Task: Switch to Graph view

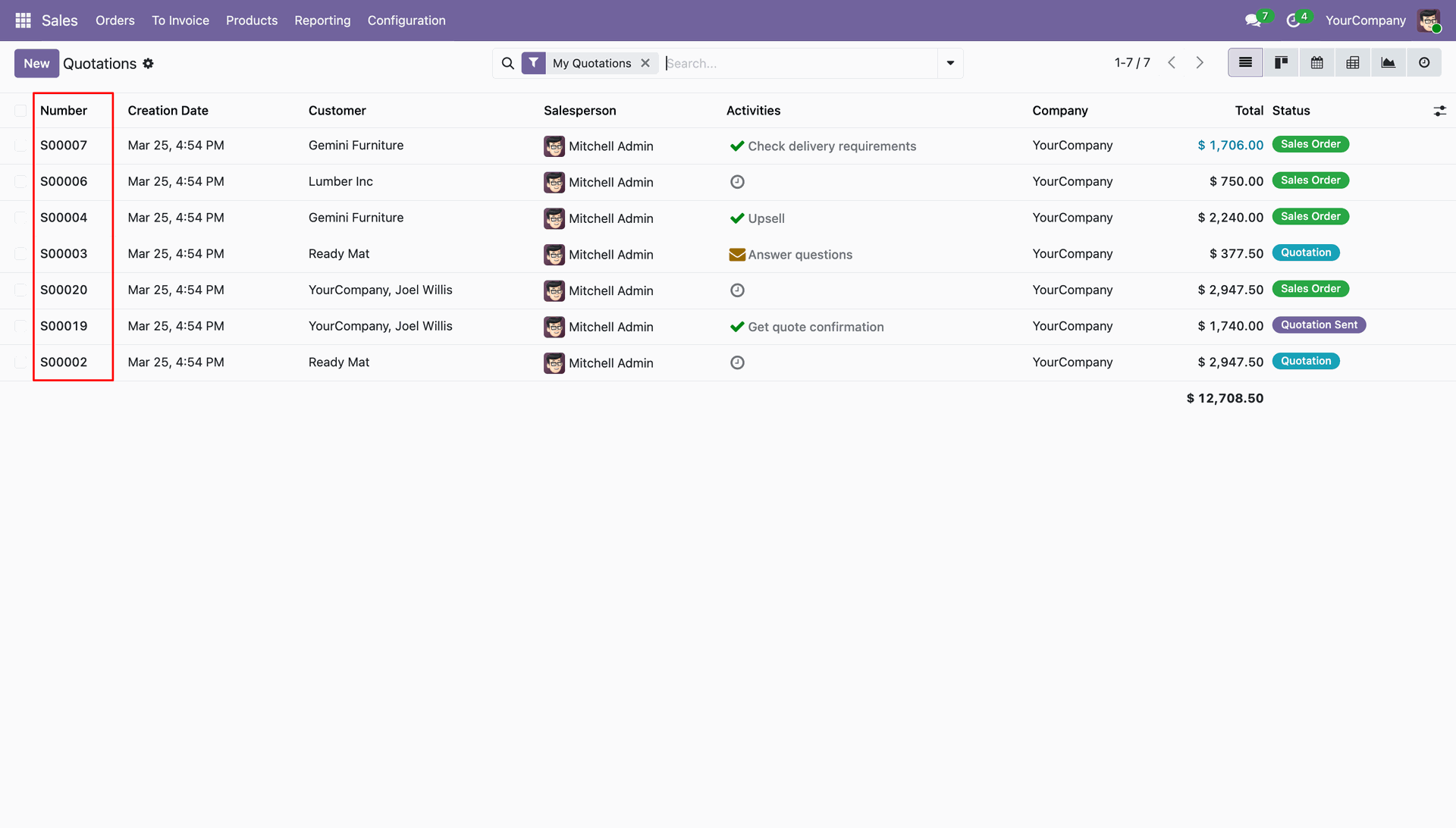Action: pyautogui.click(x=1389, y=63)
